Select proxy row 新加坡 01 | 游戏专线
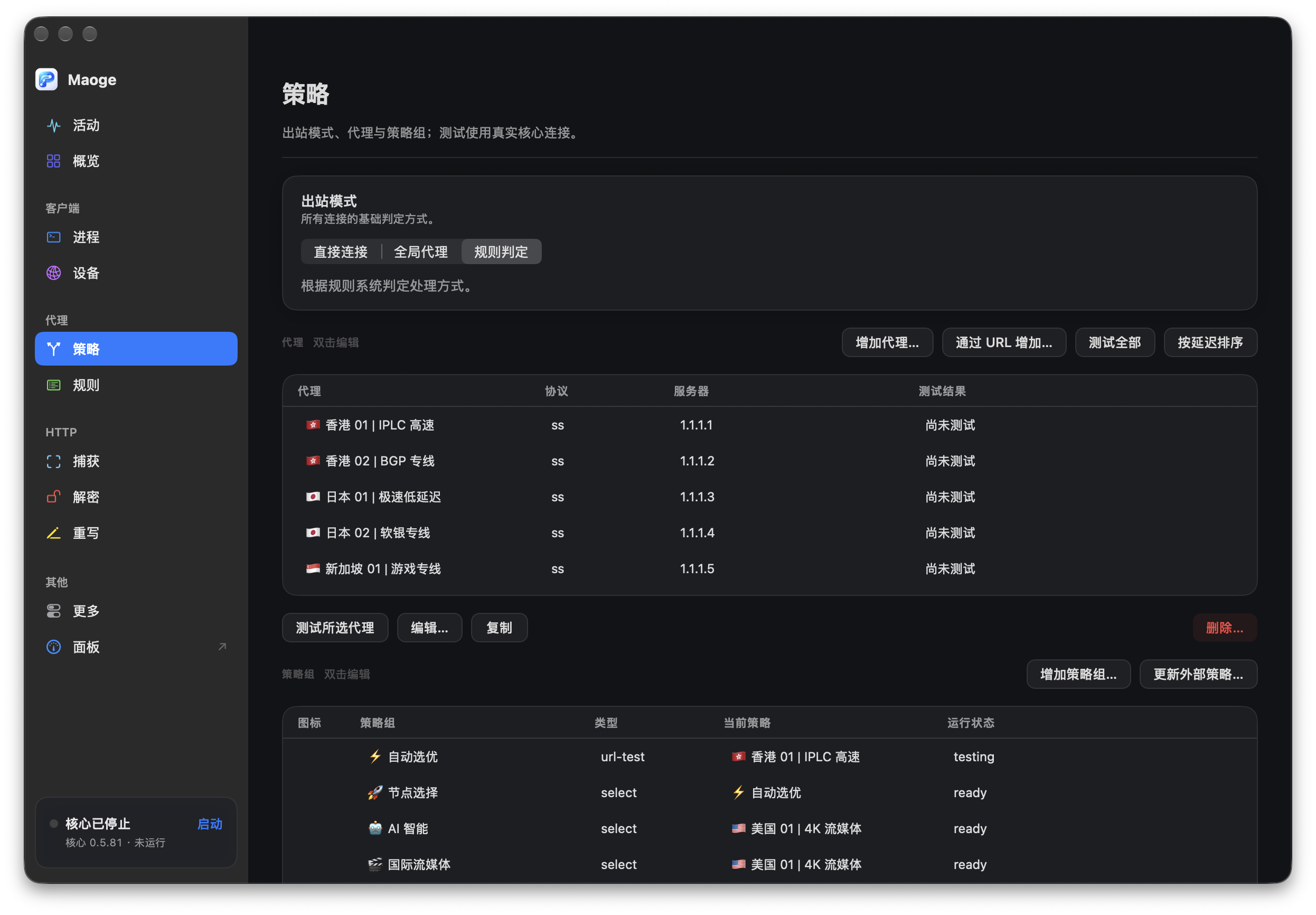The image size is (1316, 915). (x=769, y=569)
